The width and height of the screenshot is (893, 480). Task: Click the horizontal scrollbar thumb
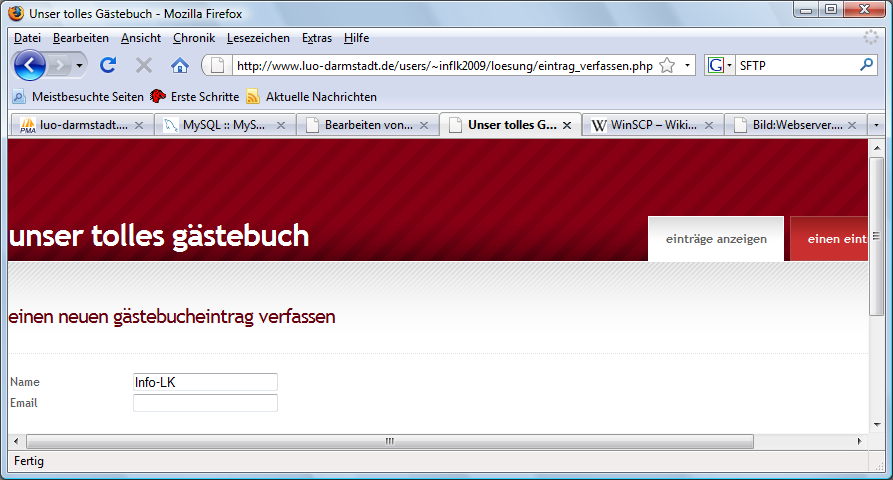(x=390, y=440)
